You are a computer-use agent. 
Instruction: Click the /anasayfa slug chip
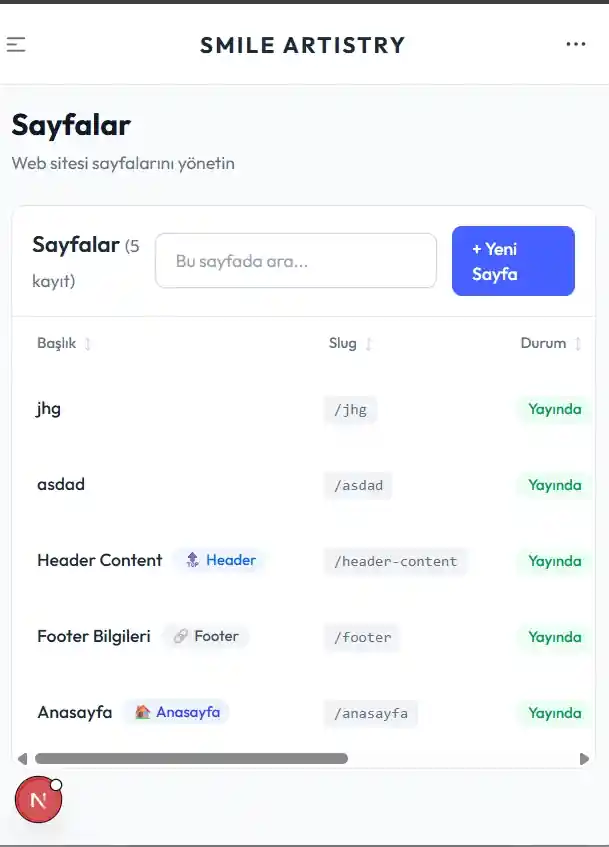click(x=371, y=713)
